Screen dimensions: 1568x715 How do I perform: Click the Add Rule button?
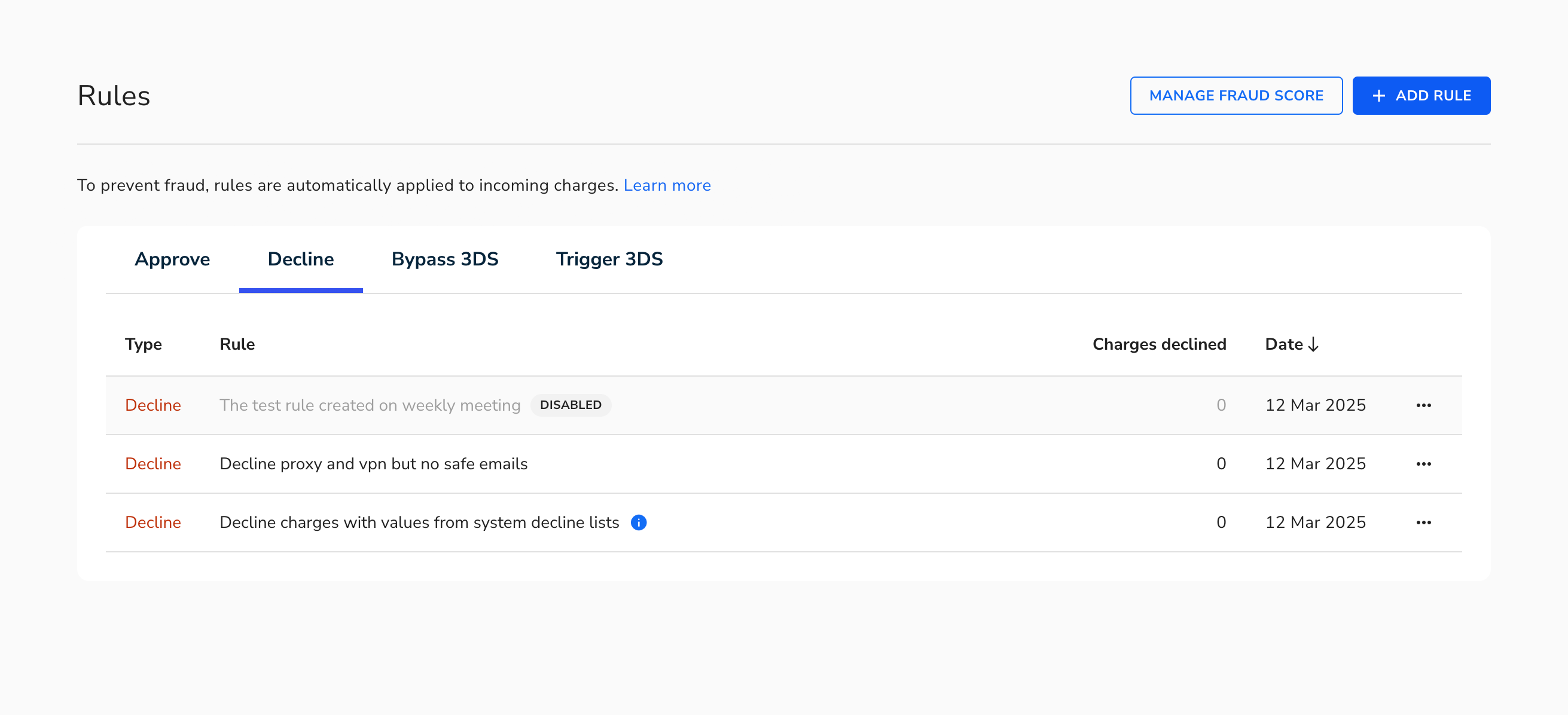pos(1421,96)
